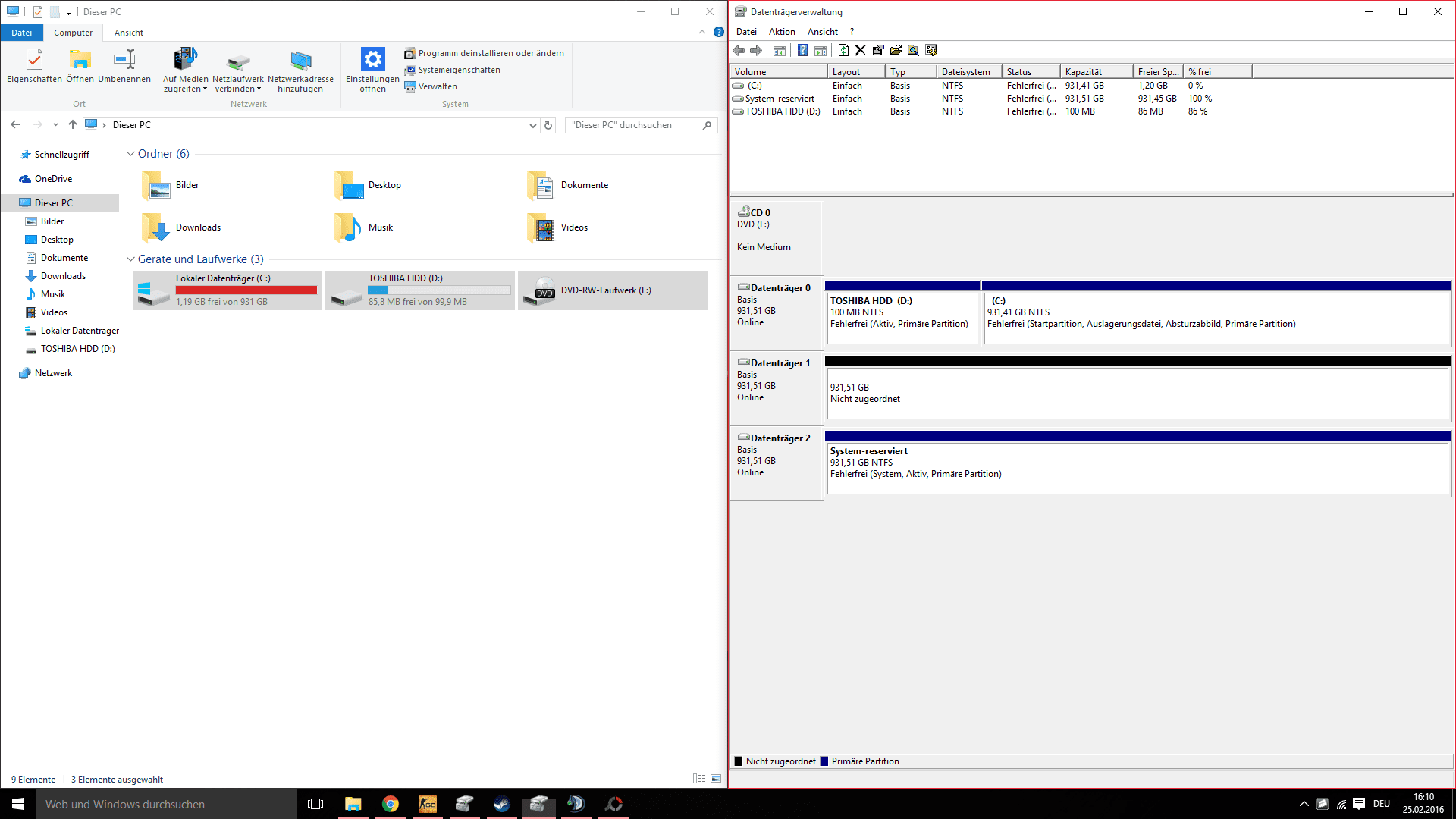Image resolution: width=1456 pixels, height=819 pixels.
Task: Select Lokaler Datenträger (C:) red usage bar
Action: pos(246,290)
